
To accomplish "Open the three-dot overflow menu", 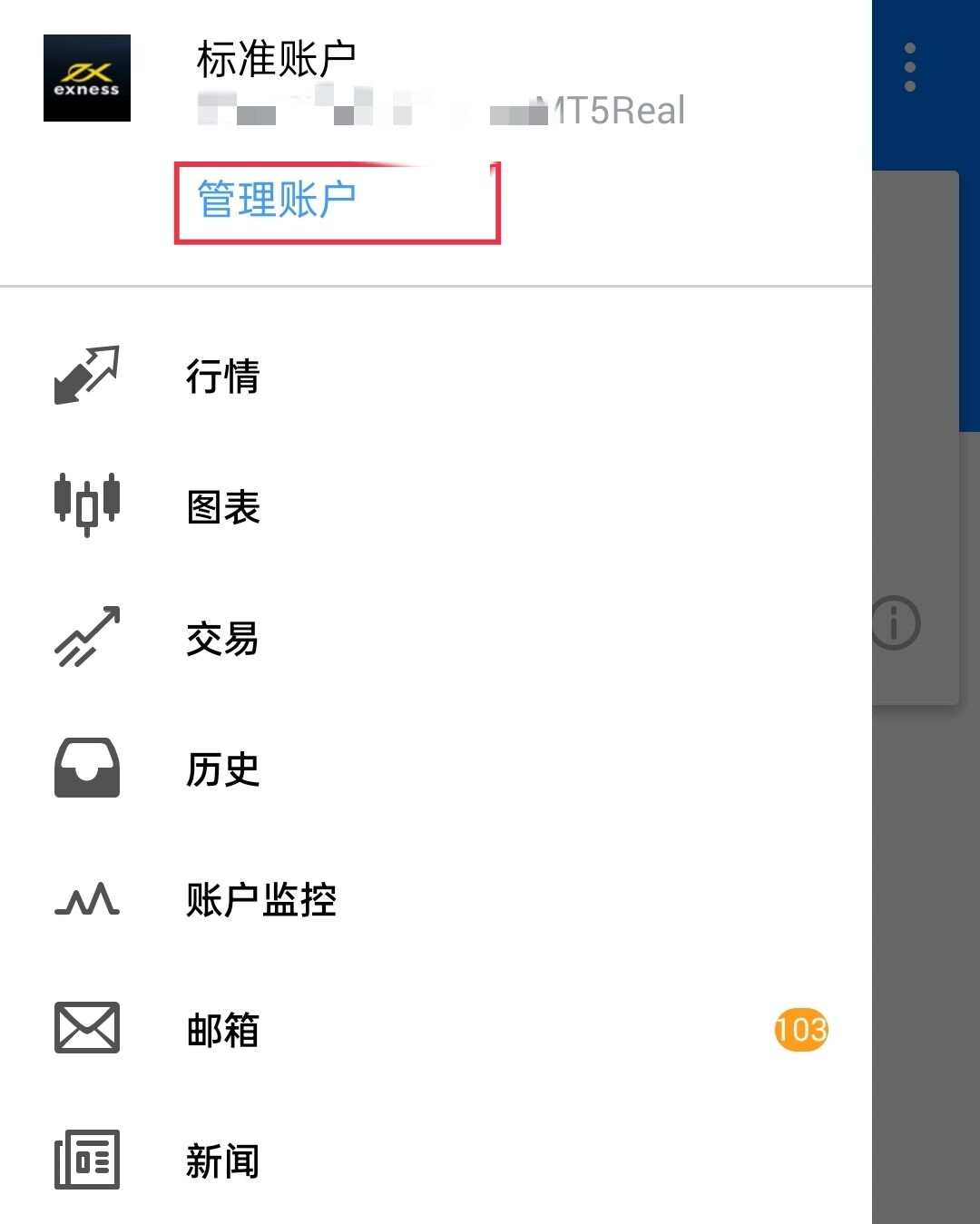I will coord(910,67).
